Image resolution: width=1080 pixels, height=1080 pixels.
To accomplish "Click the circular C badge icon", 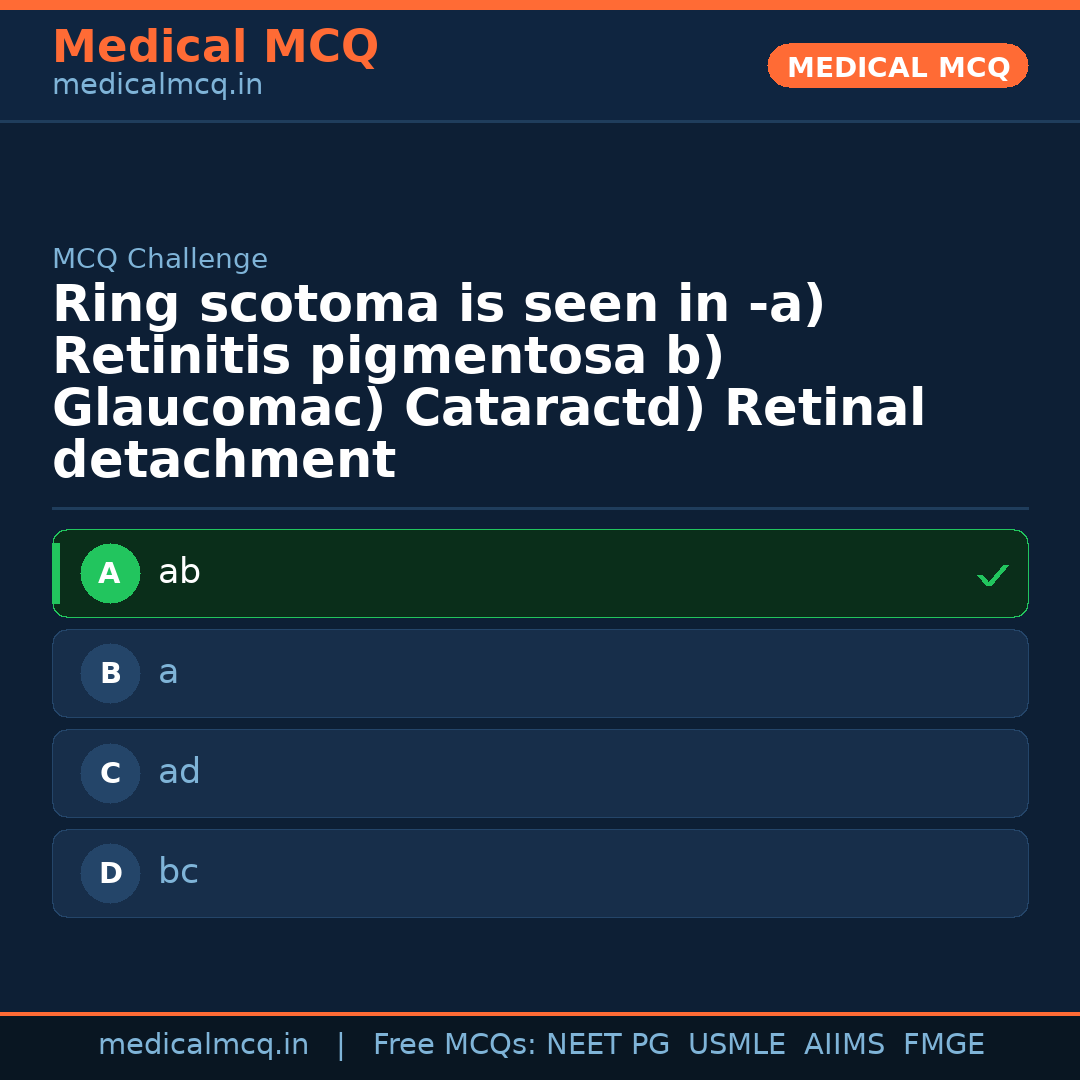I will (x=110, y=773).
